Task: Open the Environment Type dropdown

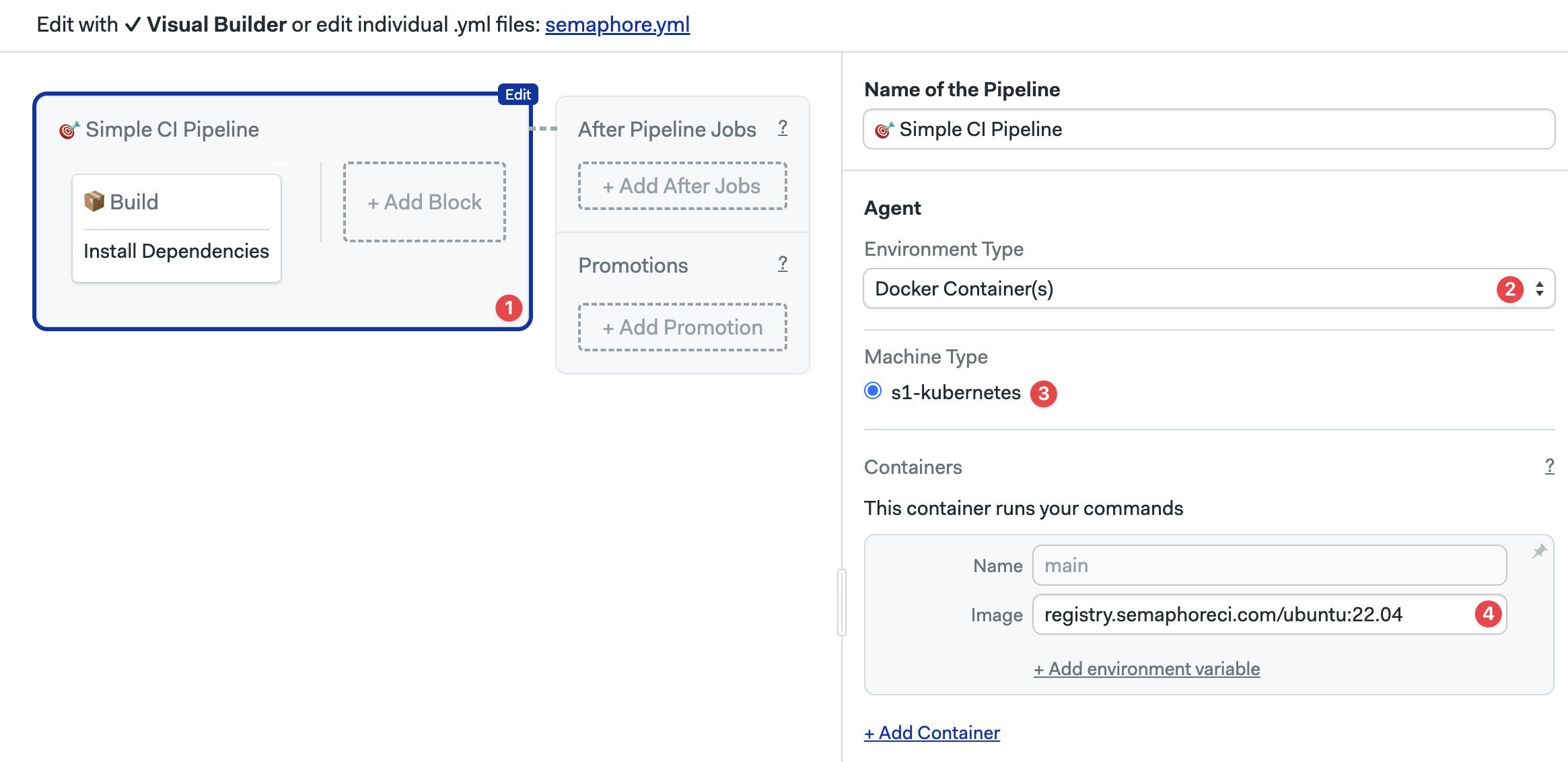Action: tap(1209, 289)
